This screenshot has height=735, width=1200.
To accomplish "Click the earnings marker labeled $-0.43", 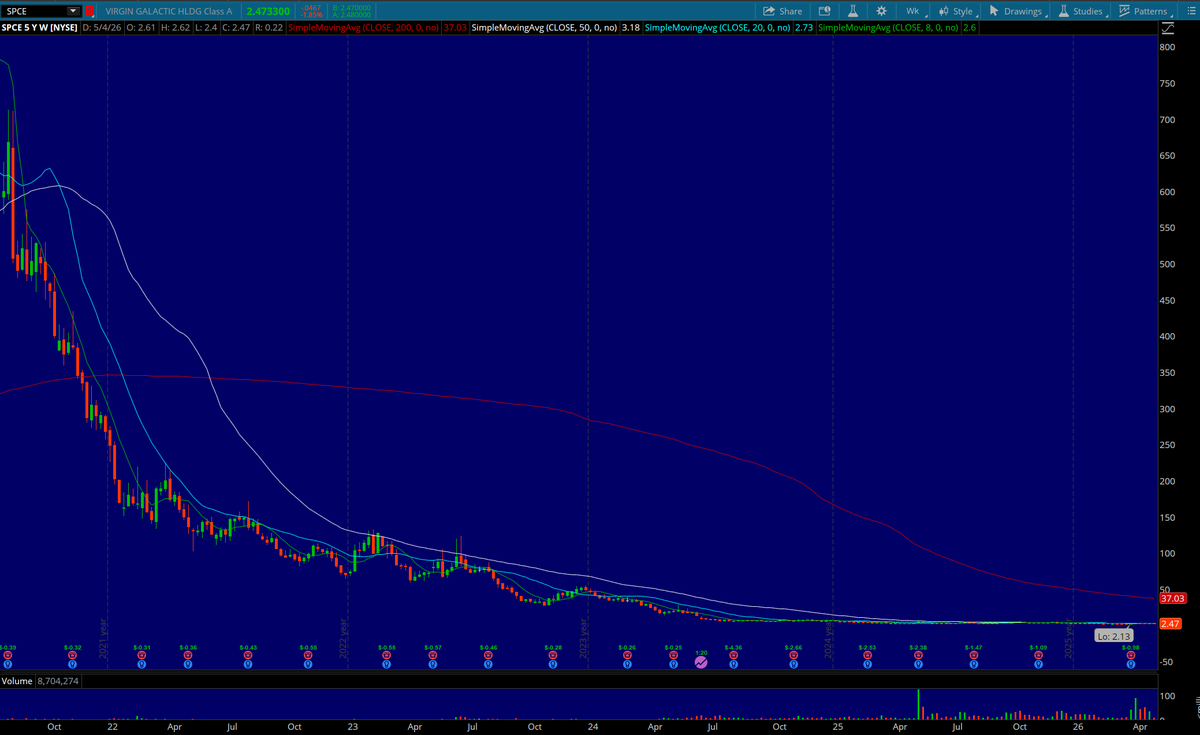I will tap(248, 658).
